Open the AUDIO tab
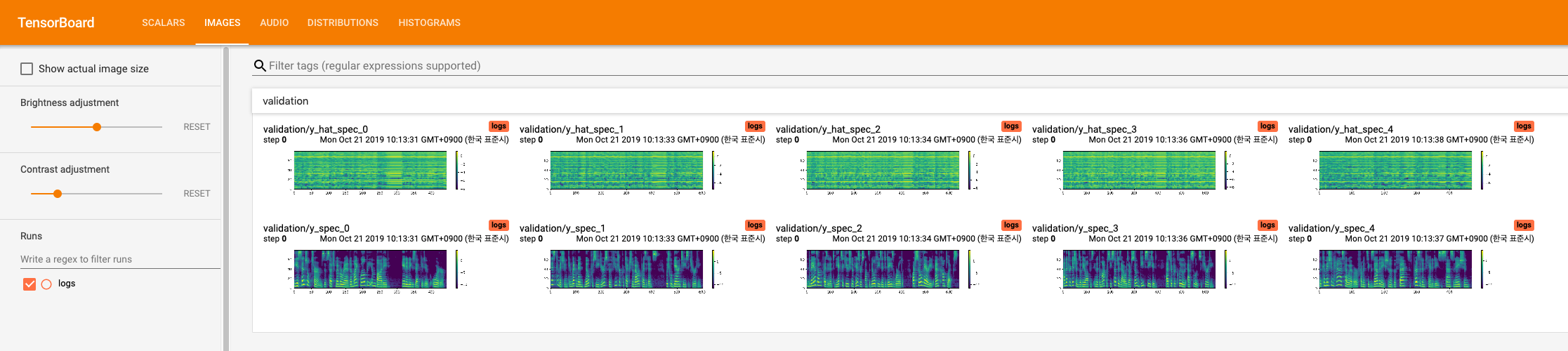The height and width of the screenshot is (351, 1568). (275, 22)
